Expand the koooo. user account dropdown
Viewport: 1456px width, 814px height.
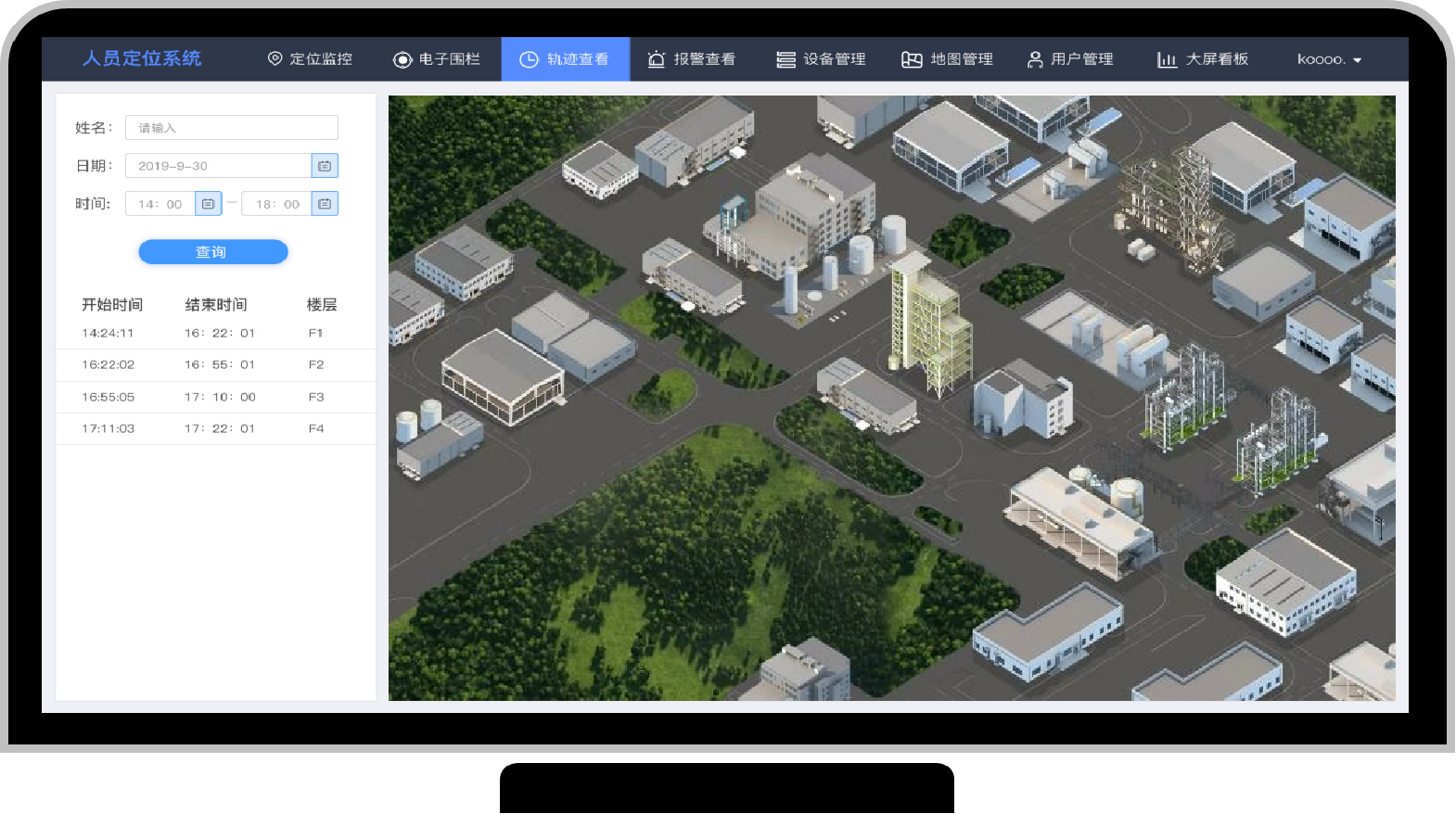pos(1330,59)
